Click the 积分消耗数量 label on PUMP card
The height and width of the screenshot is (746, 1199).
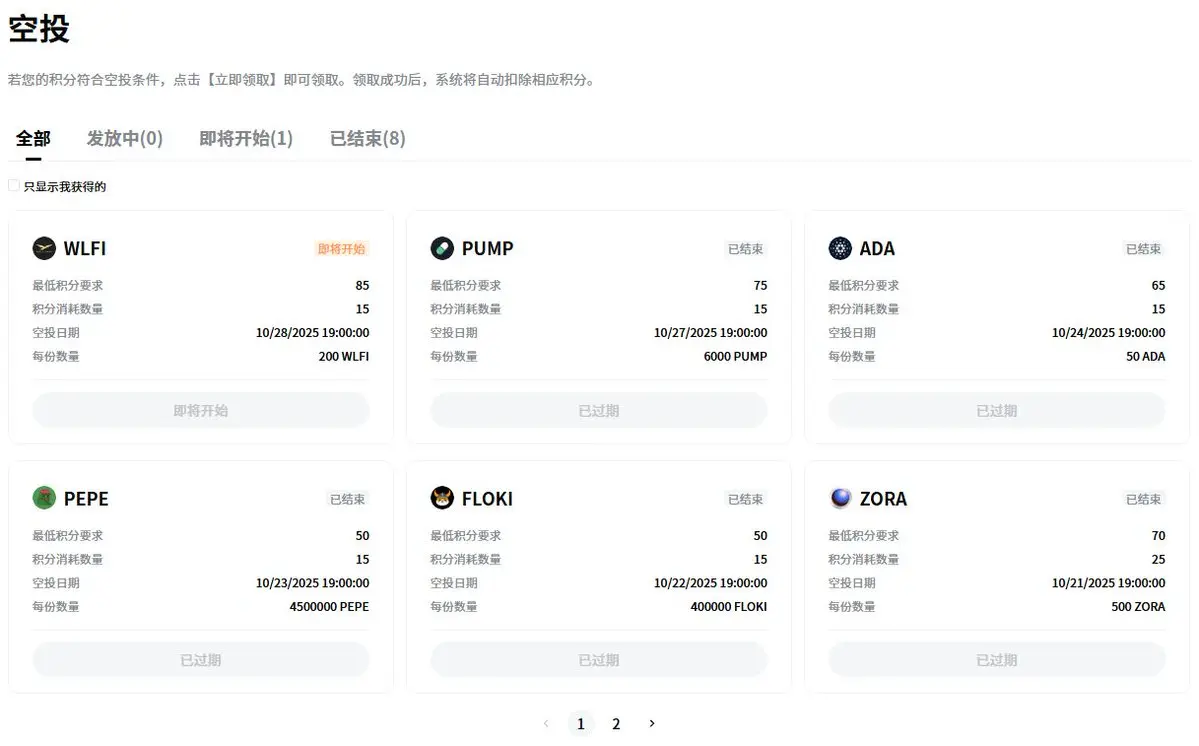click(x=466, y=309)
